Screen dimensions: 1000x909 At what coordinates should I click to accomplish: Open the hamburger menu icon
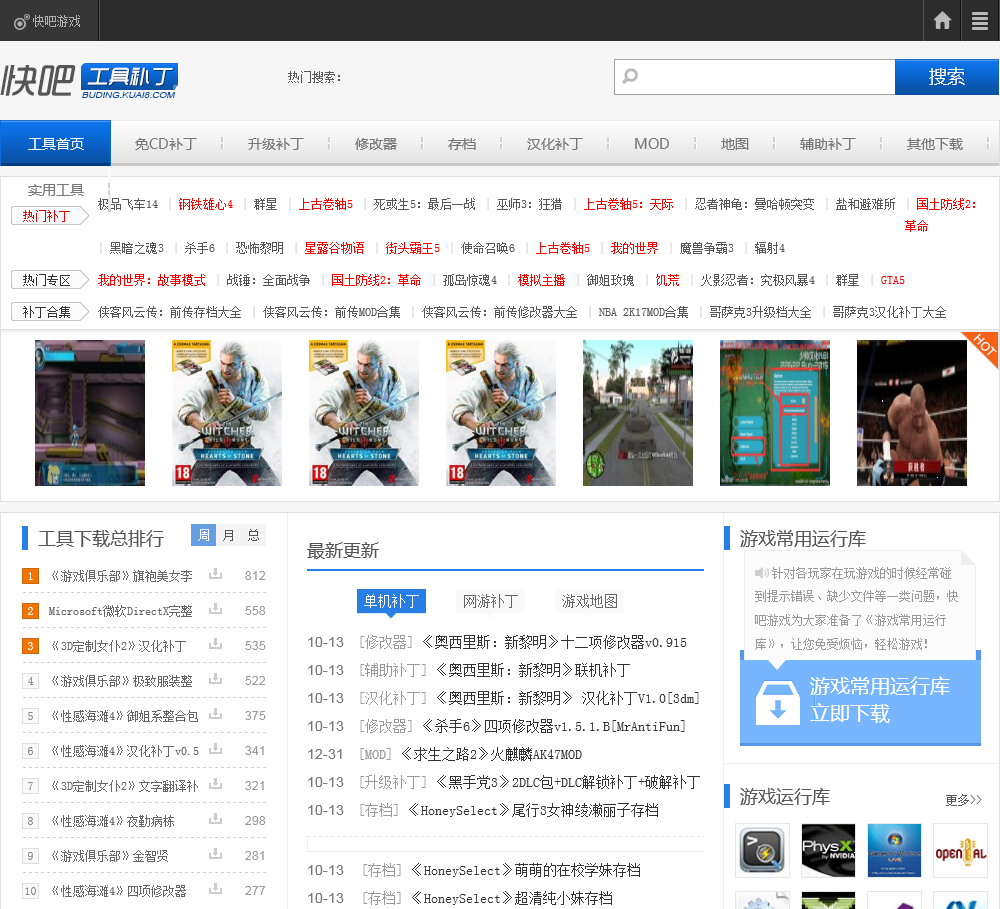[x=980, y=20]
